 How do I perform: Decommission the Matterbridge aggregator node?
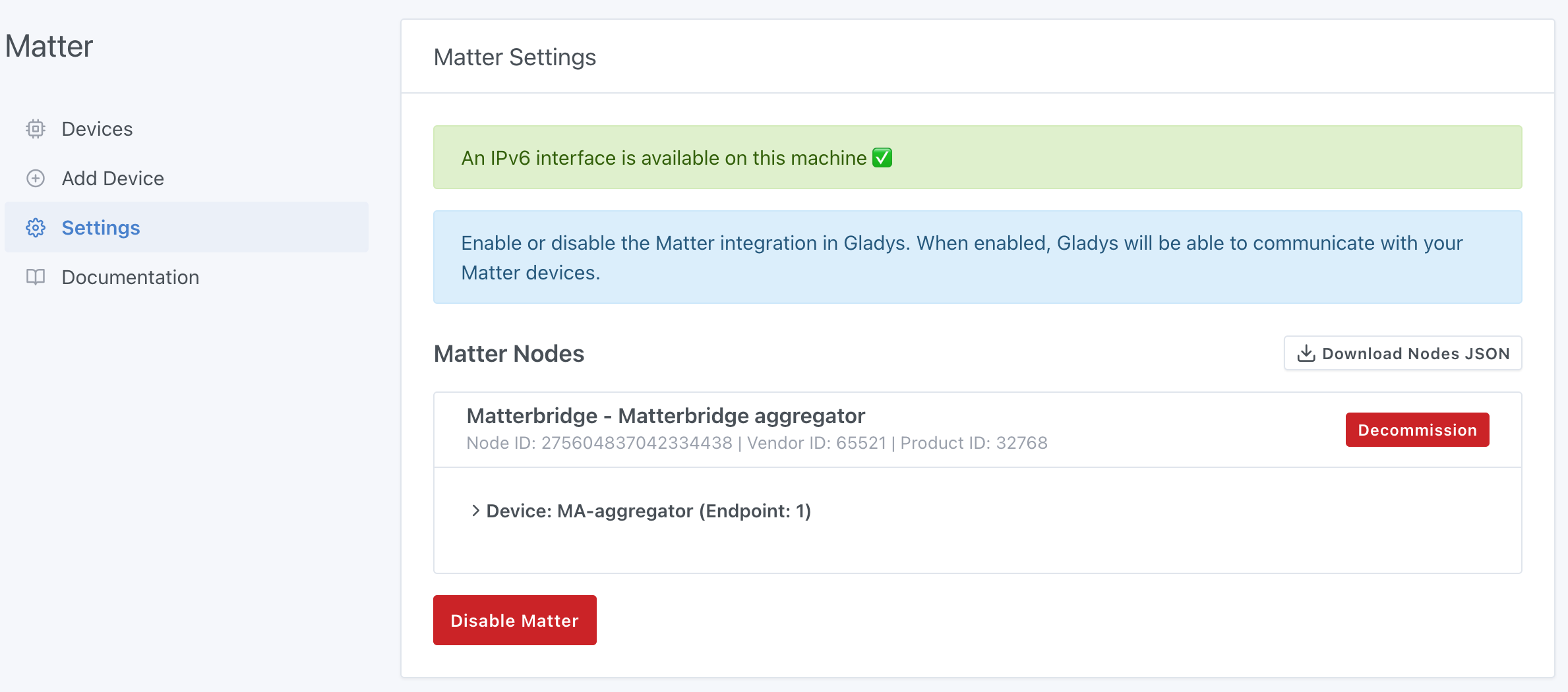[1417, 430]
